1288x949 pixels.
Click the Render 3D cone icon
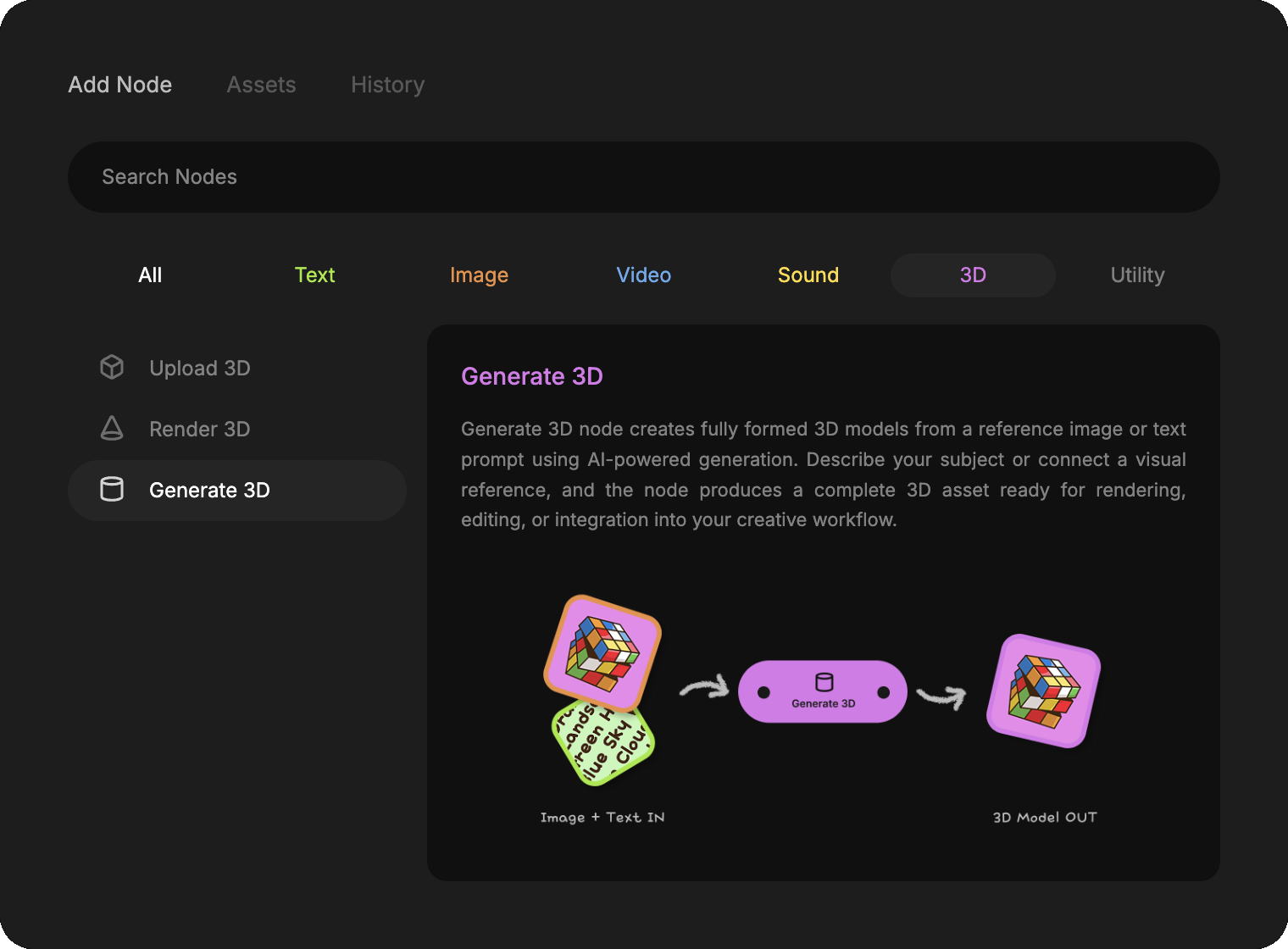coord(112,429)
